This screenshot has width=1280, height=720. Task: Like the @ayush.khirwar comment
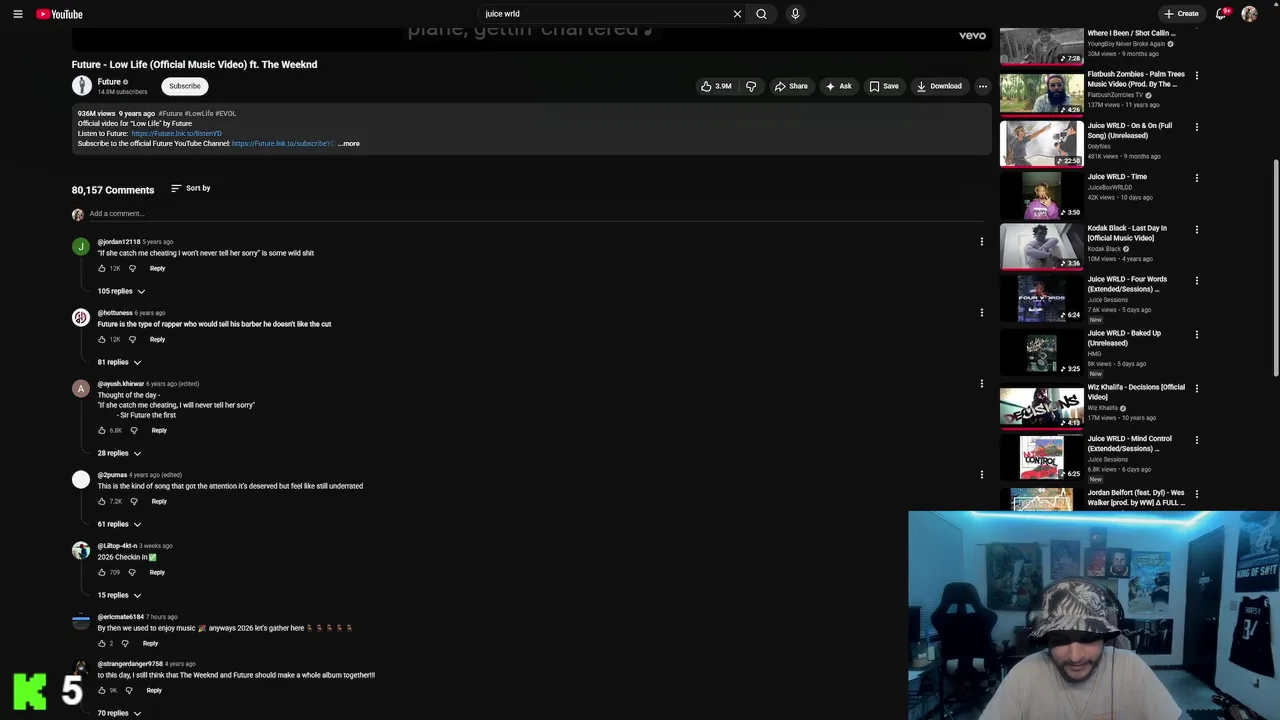(102, 431)
